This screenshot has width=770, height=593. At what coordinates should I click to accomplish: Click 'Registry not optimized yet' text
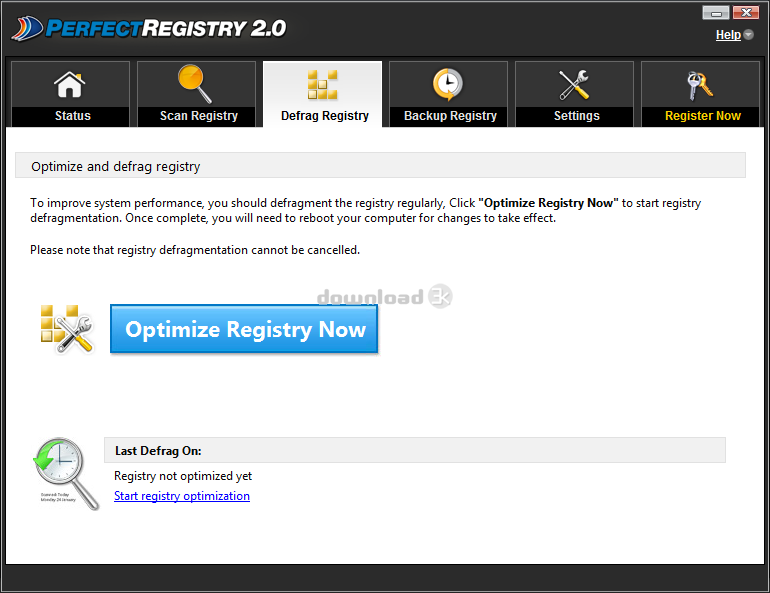(183, 476)
